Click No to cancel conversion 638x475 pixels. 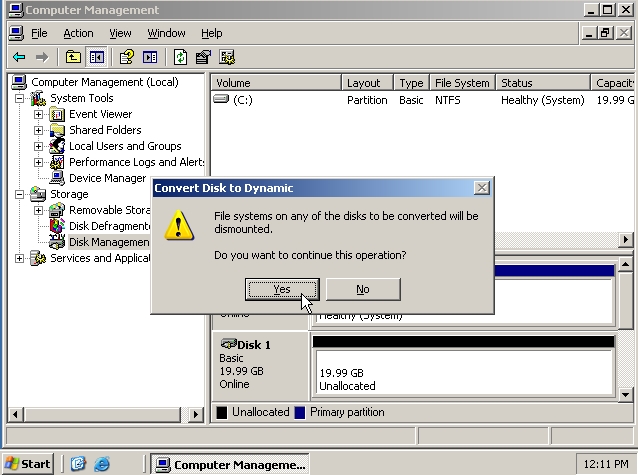tap(363, 289)
